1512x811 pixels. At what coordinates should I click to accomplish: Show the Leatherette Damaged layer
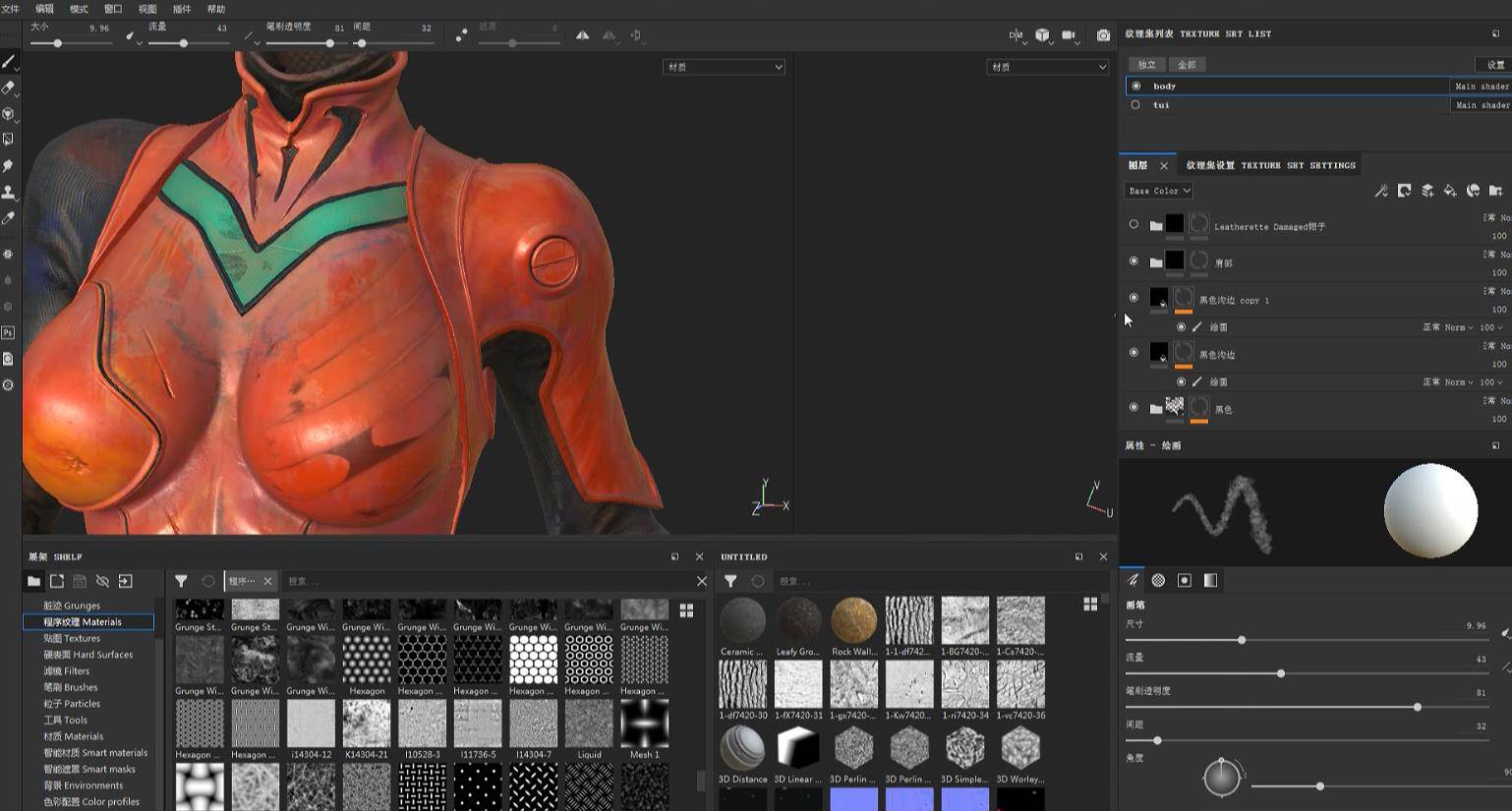(1134, 225)
